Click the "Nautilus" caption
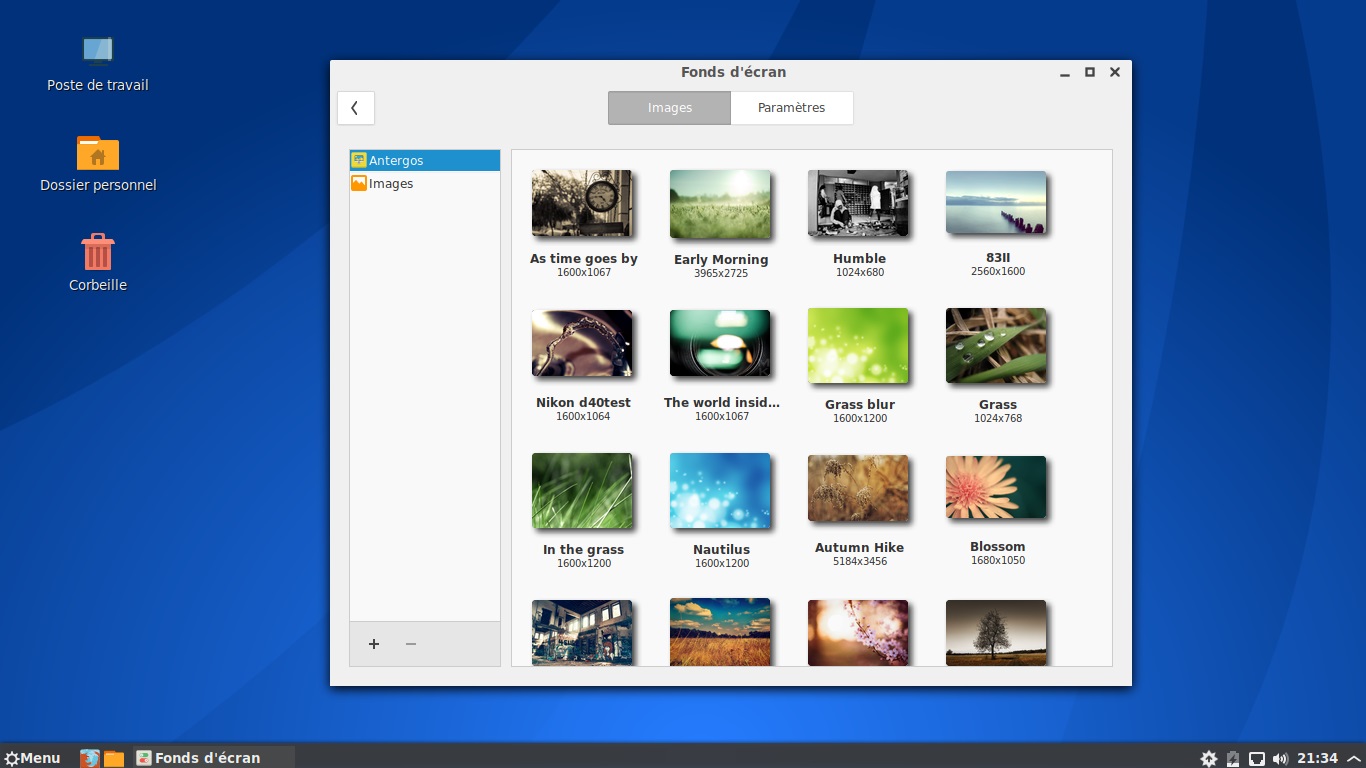This screenshot has width=1366, height=768. click(x=721, y=550)
